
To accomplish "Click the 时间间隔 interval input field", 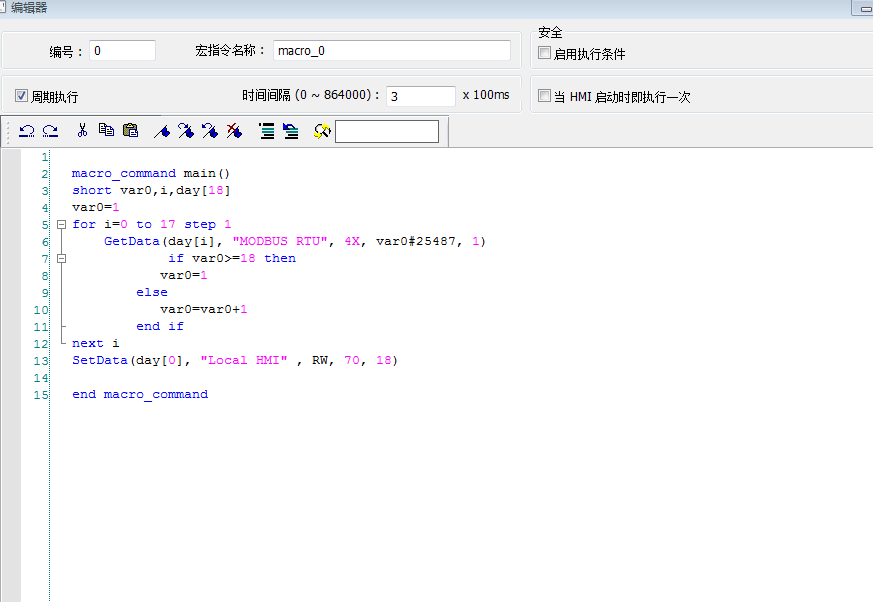I will click(420, 96).
